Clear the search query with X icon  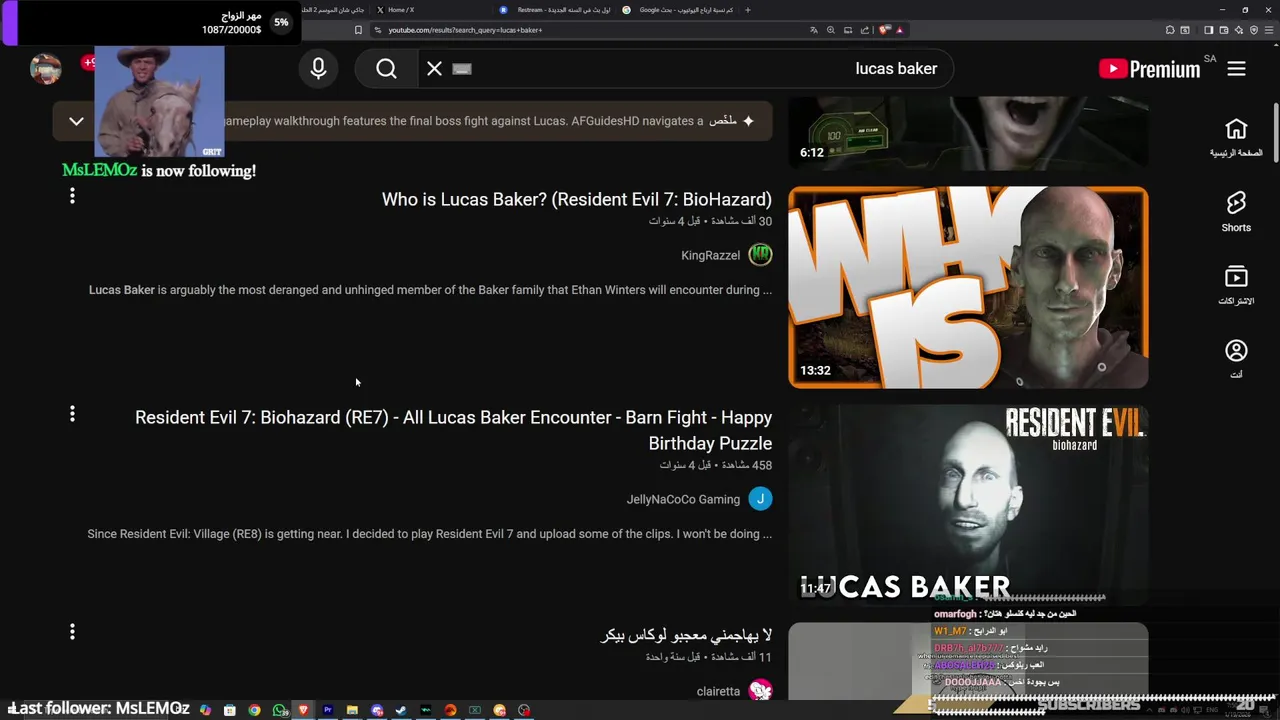click(x=434, y=68)
